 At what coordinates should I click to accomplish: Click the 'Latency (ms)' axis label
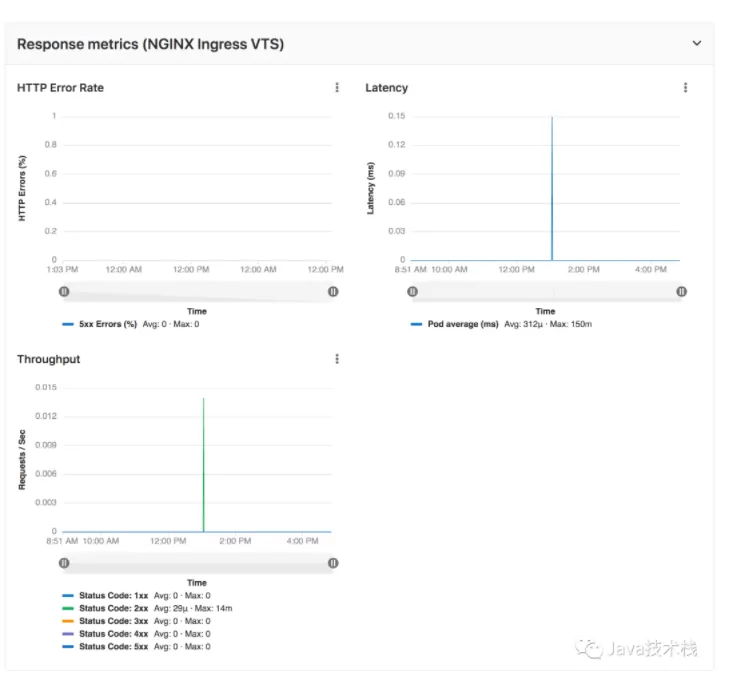point(371,188)
